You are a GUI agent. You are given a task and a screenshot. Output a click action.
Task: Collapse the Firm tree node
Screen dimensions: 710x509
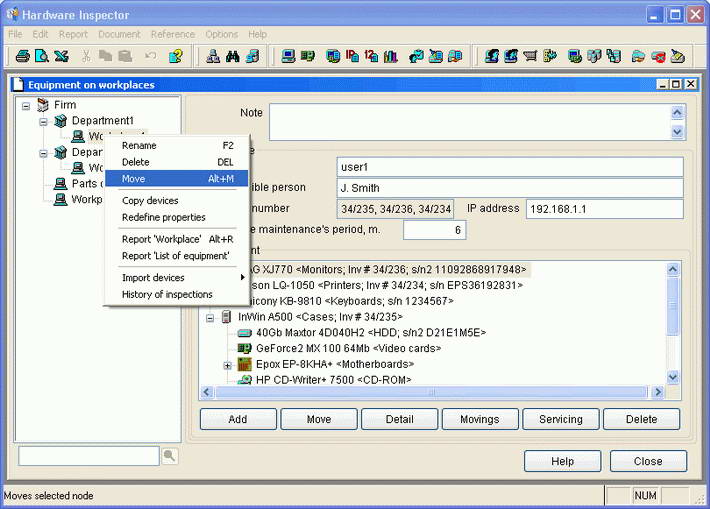click(x=25, y=105)
